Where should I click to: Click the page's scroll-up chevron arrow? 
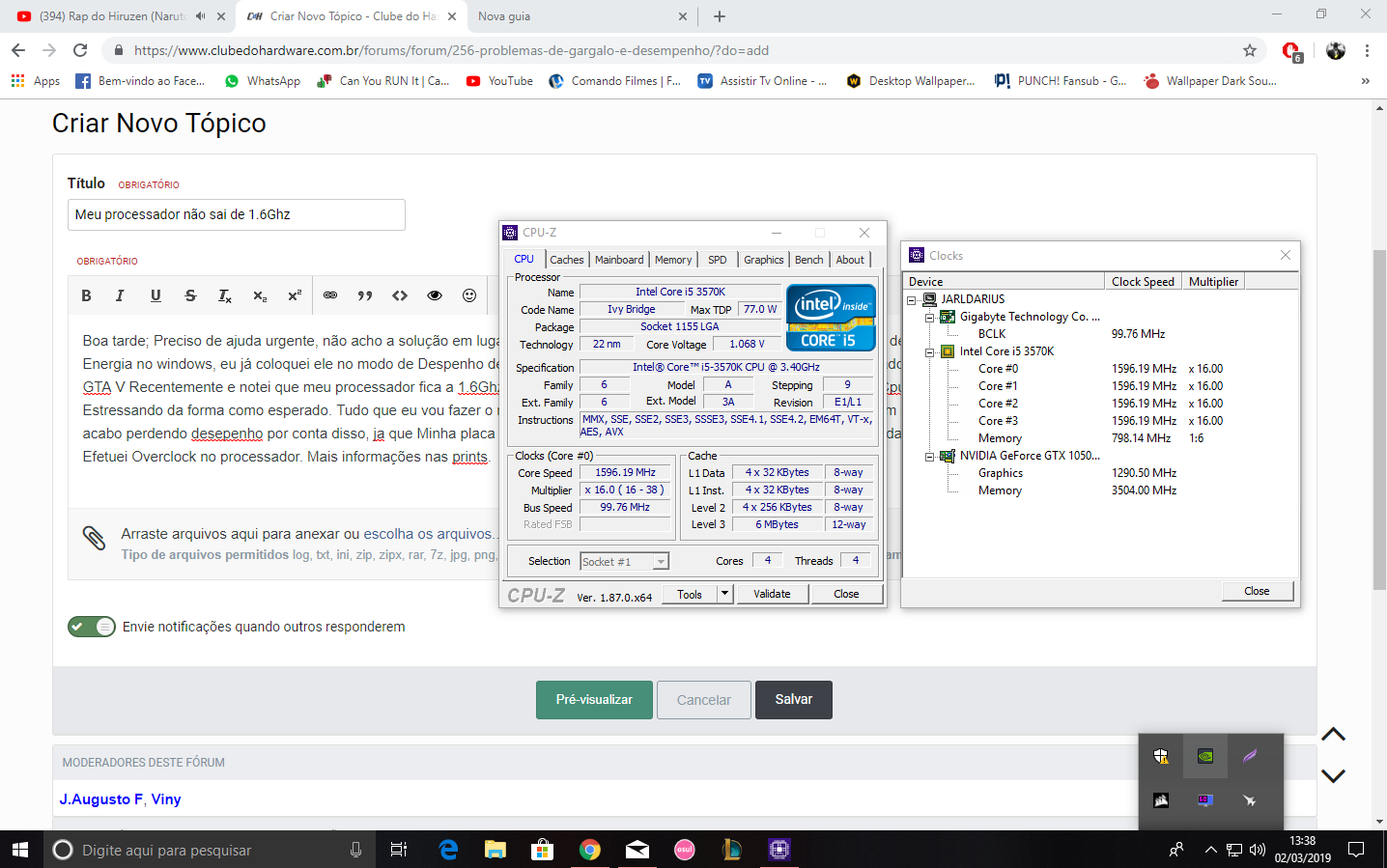1333,735
